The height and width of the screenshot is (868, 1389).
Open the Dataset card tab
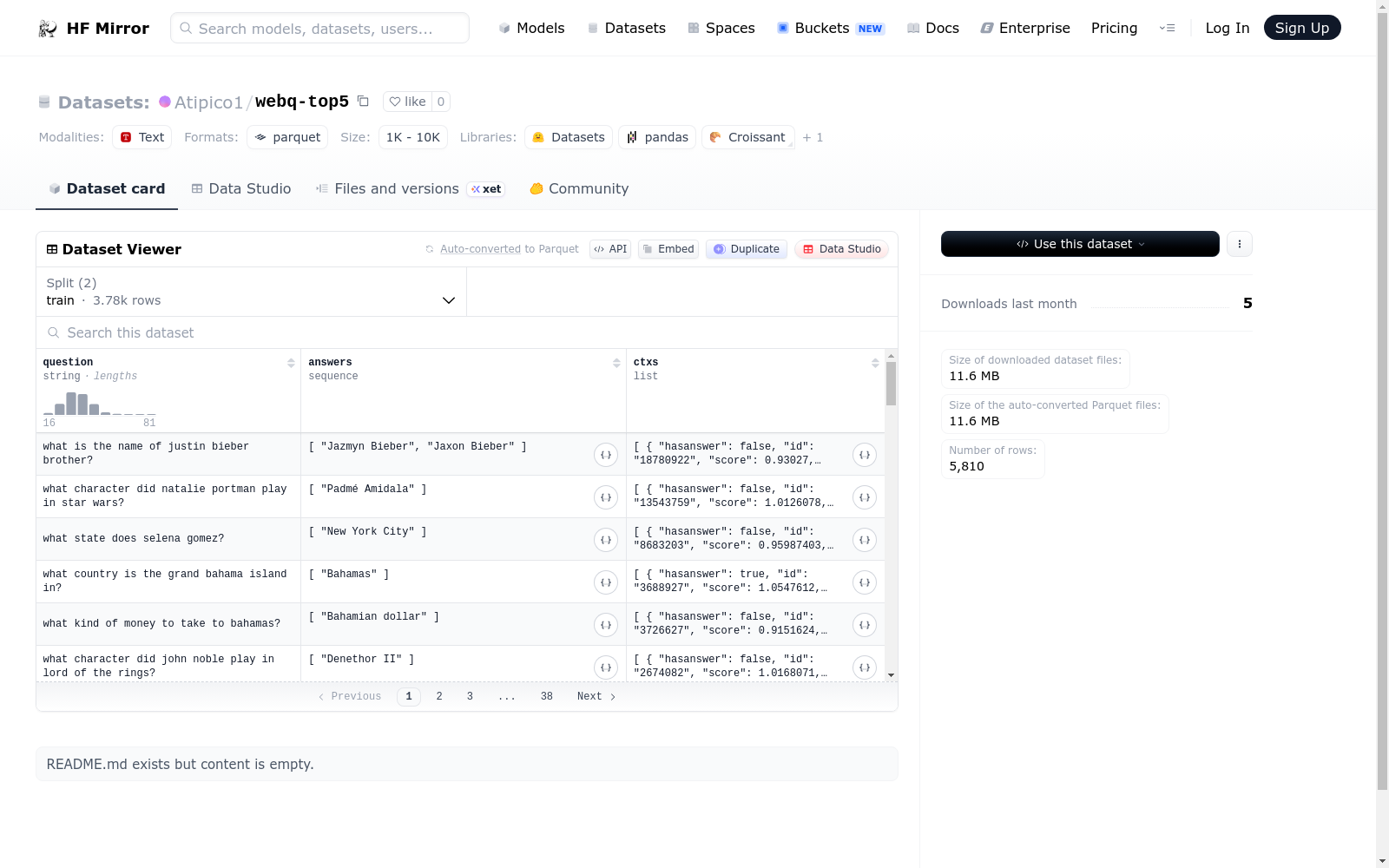tap(107, 188)
